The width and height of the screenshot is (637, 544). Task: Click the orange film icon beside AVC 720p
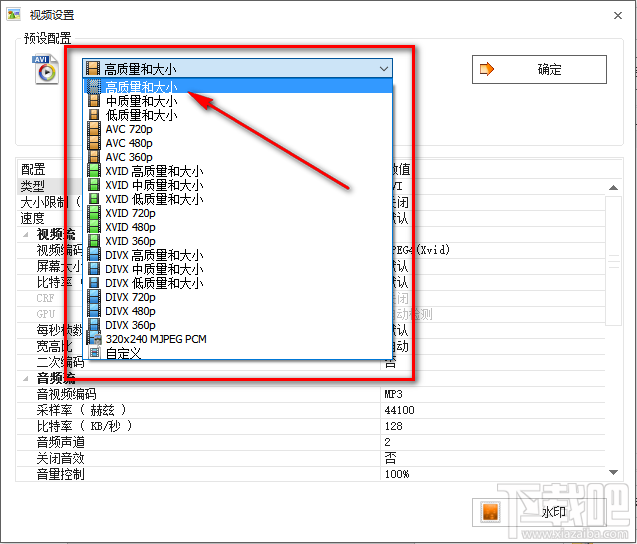pos(94,129)
